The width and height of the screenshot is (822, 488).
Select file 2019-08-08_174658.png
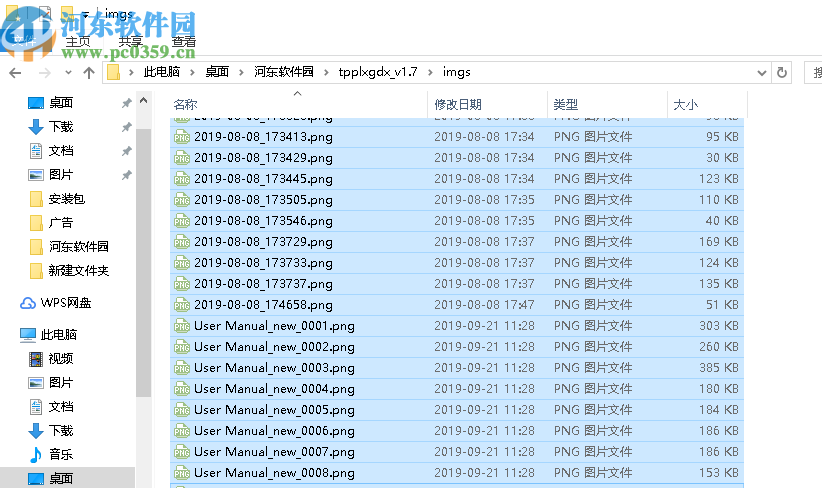263,305
